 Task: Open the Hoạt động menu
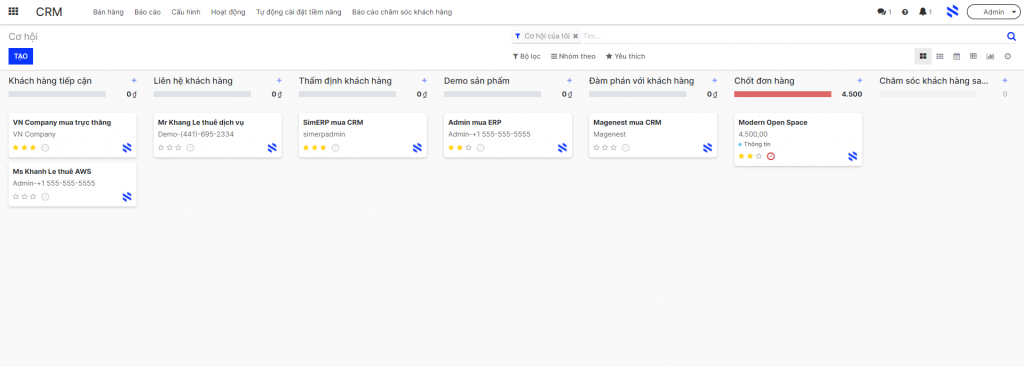coord(228,12)
